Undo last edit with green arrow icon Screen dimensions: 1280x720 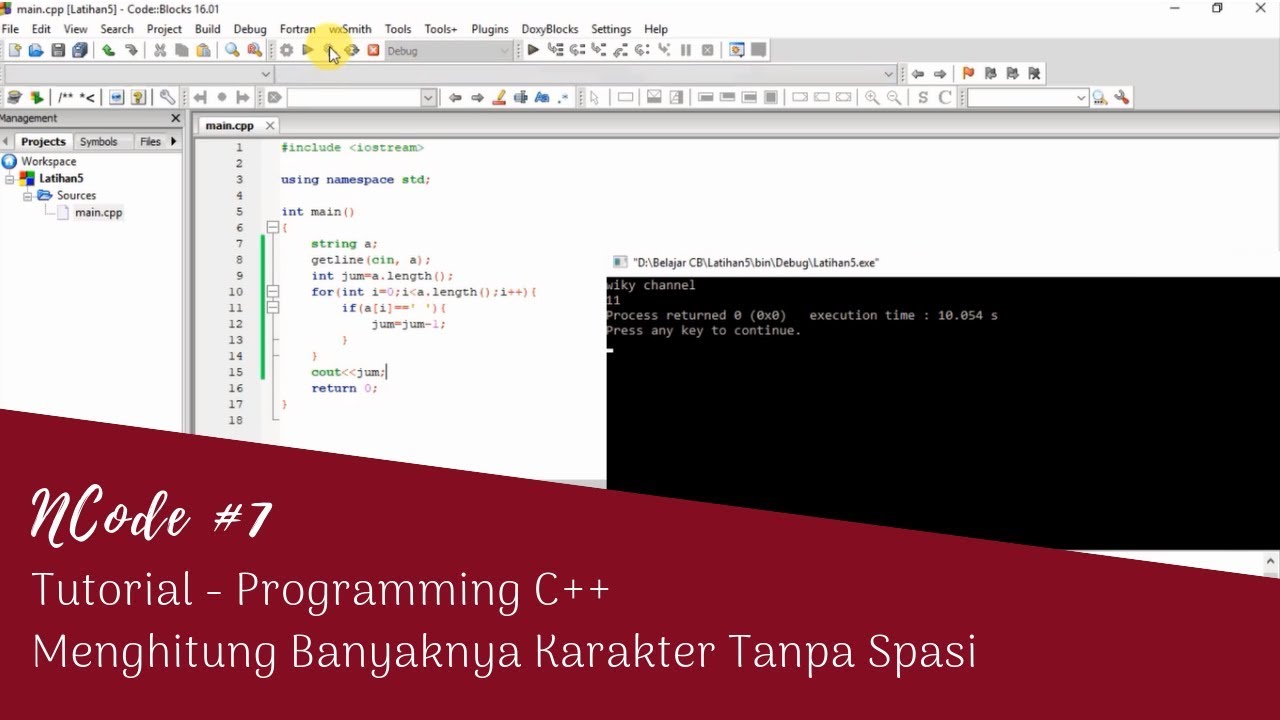coord(108,50)
